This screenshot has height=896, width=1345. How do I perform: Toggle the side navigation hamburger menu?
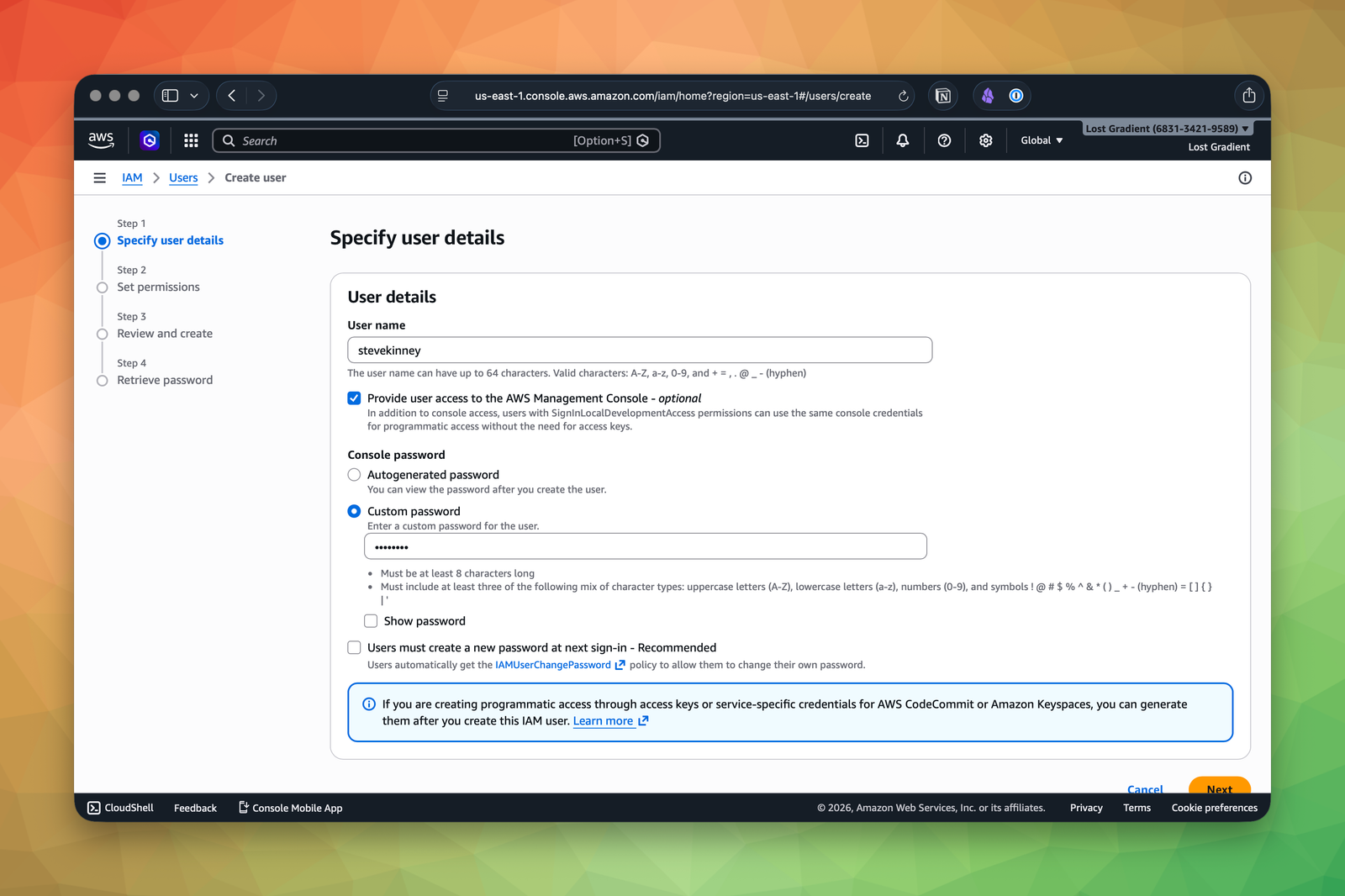coord(100,178)
